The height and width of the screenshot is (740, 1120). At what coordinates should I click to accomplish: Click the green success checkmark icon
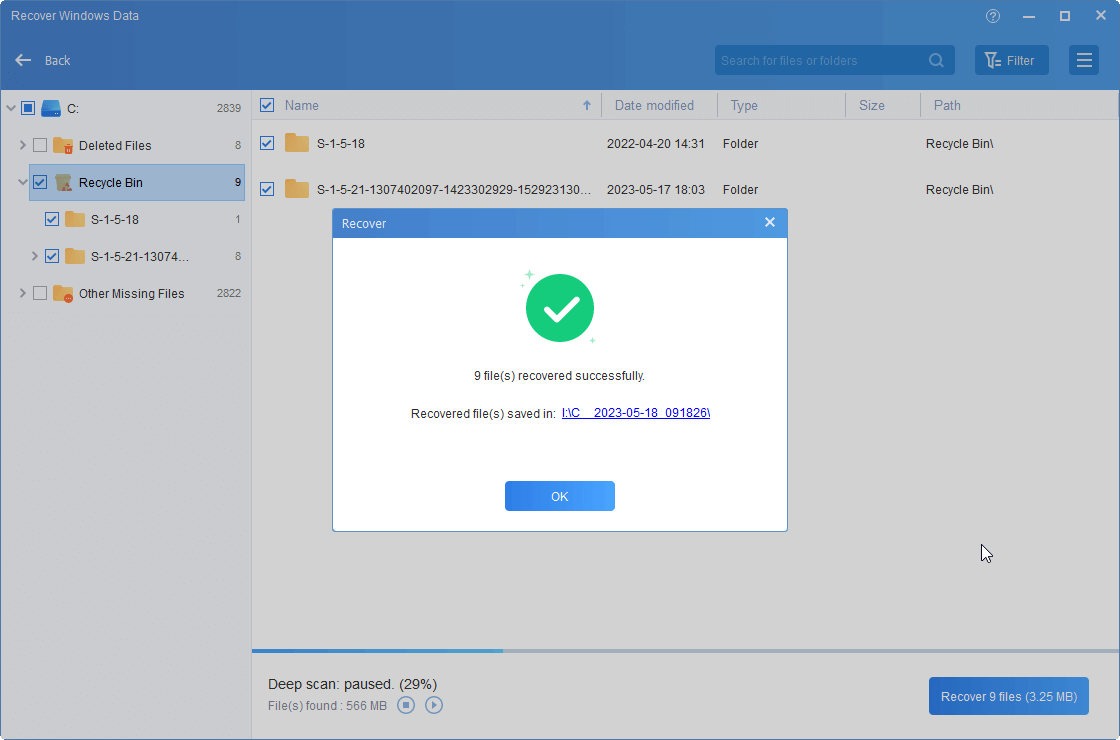[x=560, y=308]
